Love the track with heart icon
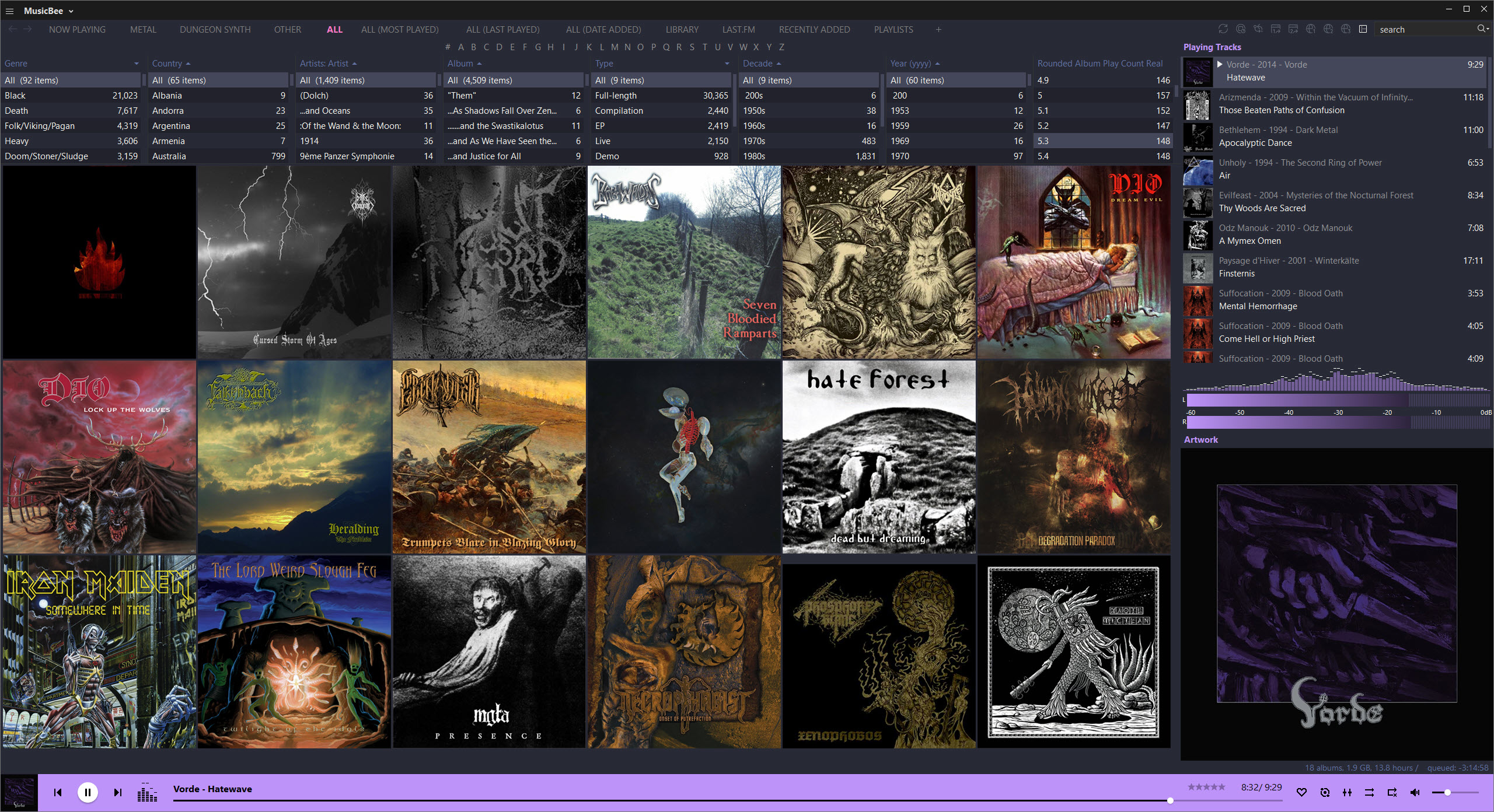This screenshot has width=1494, height=812. pyautogui.click(x=1301, y=792)
